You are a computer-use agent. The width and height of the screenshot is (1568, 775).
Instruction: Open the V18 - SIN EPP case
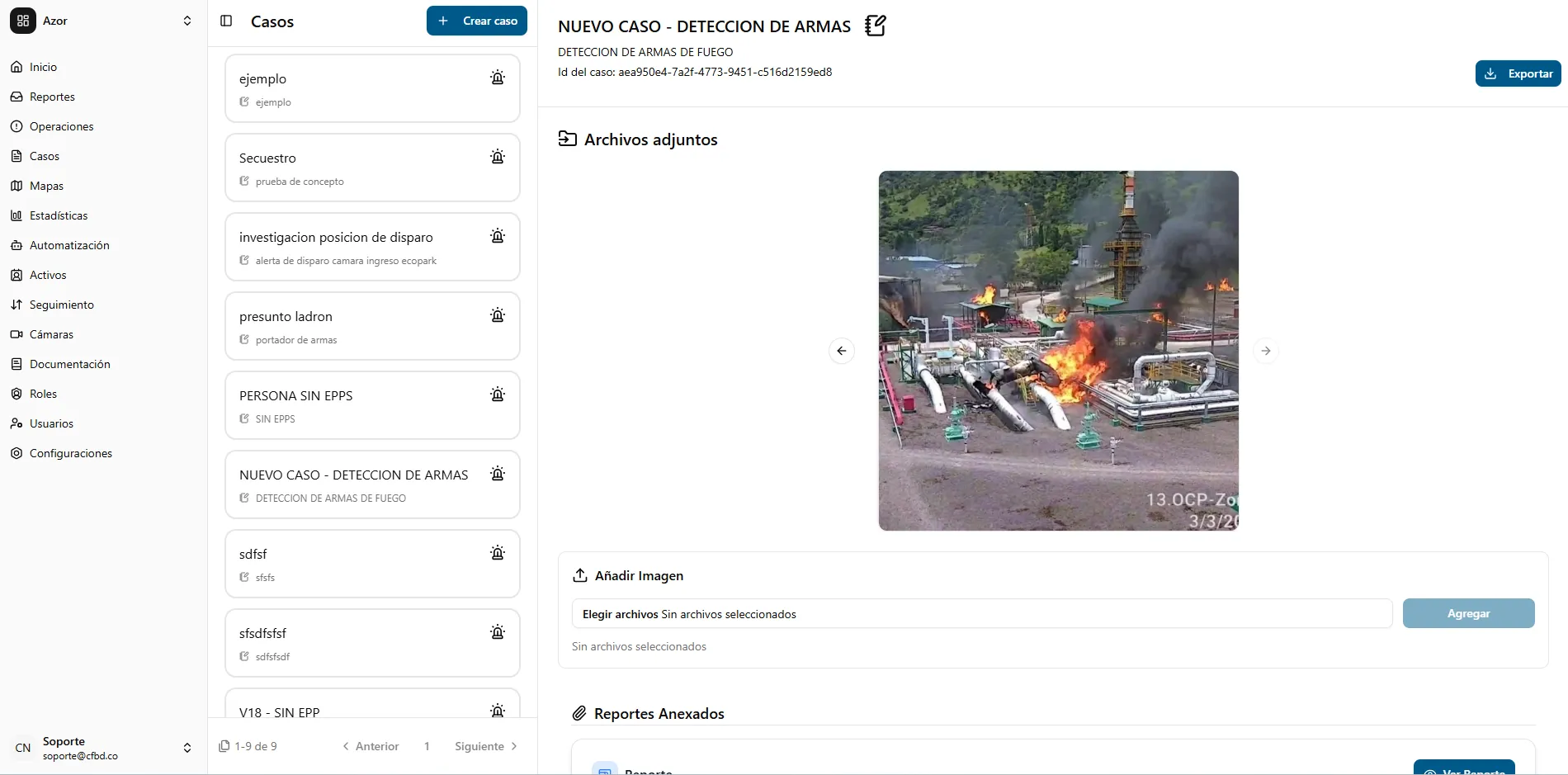pyautogui.click(x=372, y=703)
